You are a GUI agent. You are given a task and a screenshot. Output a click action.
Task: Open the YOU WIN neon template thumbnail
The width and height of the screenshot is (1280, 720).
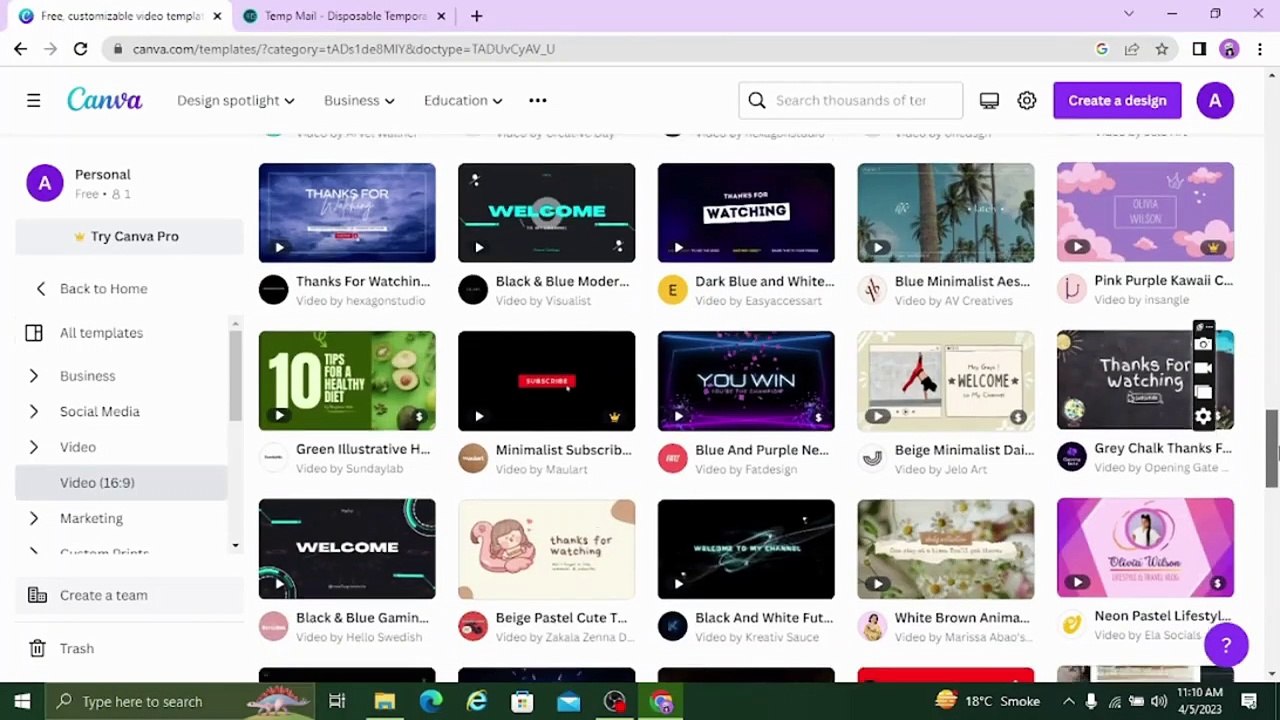(746, 381)
